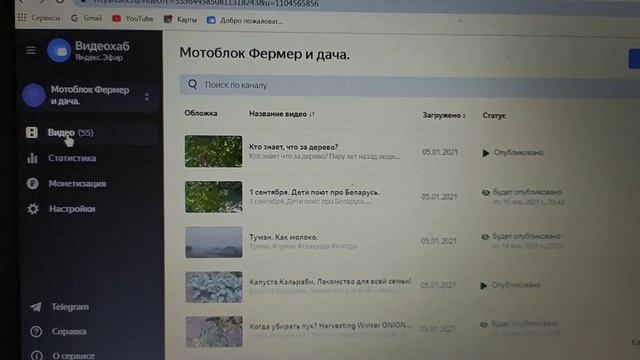Click the Обложка column header
This screenshot has width=640, height=360.
coord(201,113)
